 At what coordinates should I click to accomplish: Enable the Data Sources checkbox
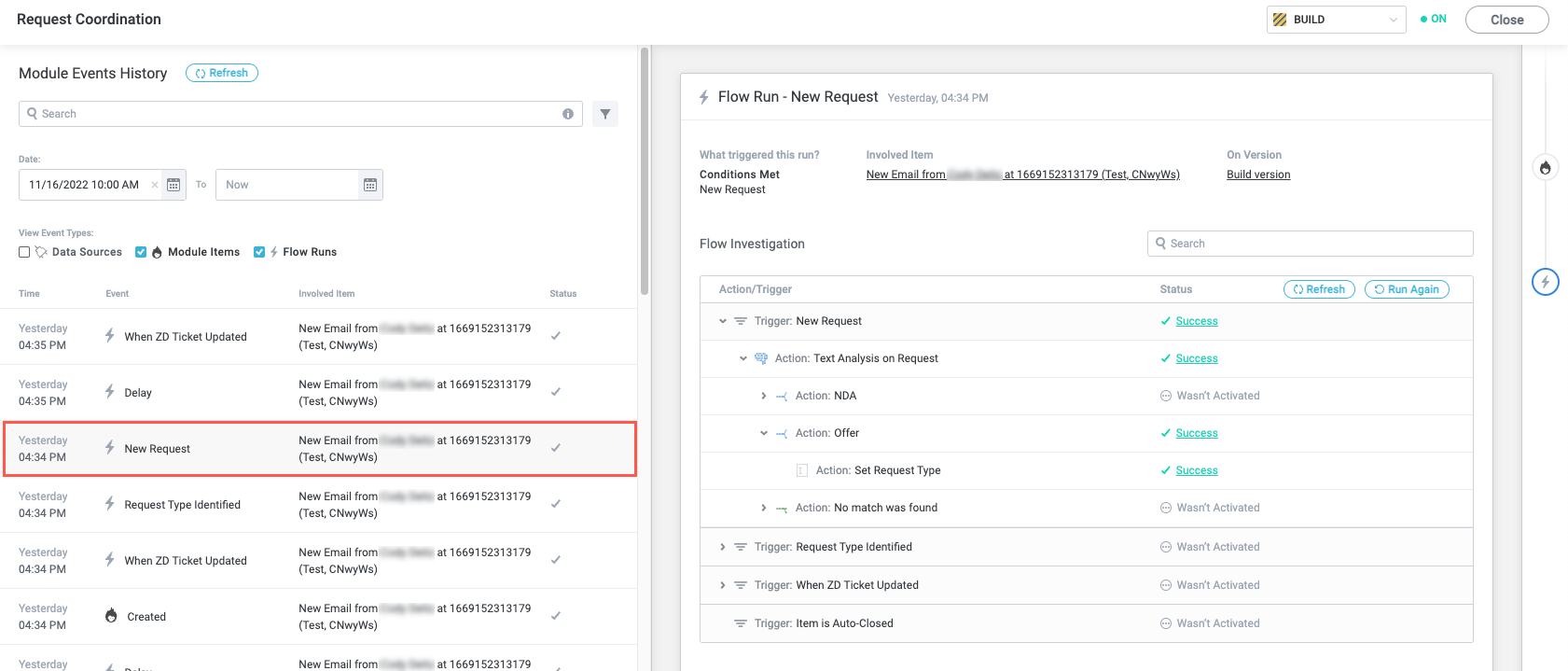point(24,252)
